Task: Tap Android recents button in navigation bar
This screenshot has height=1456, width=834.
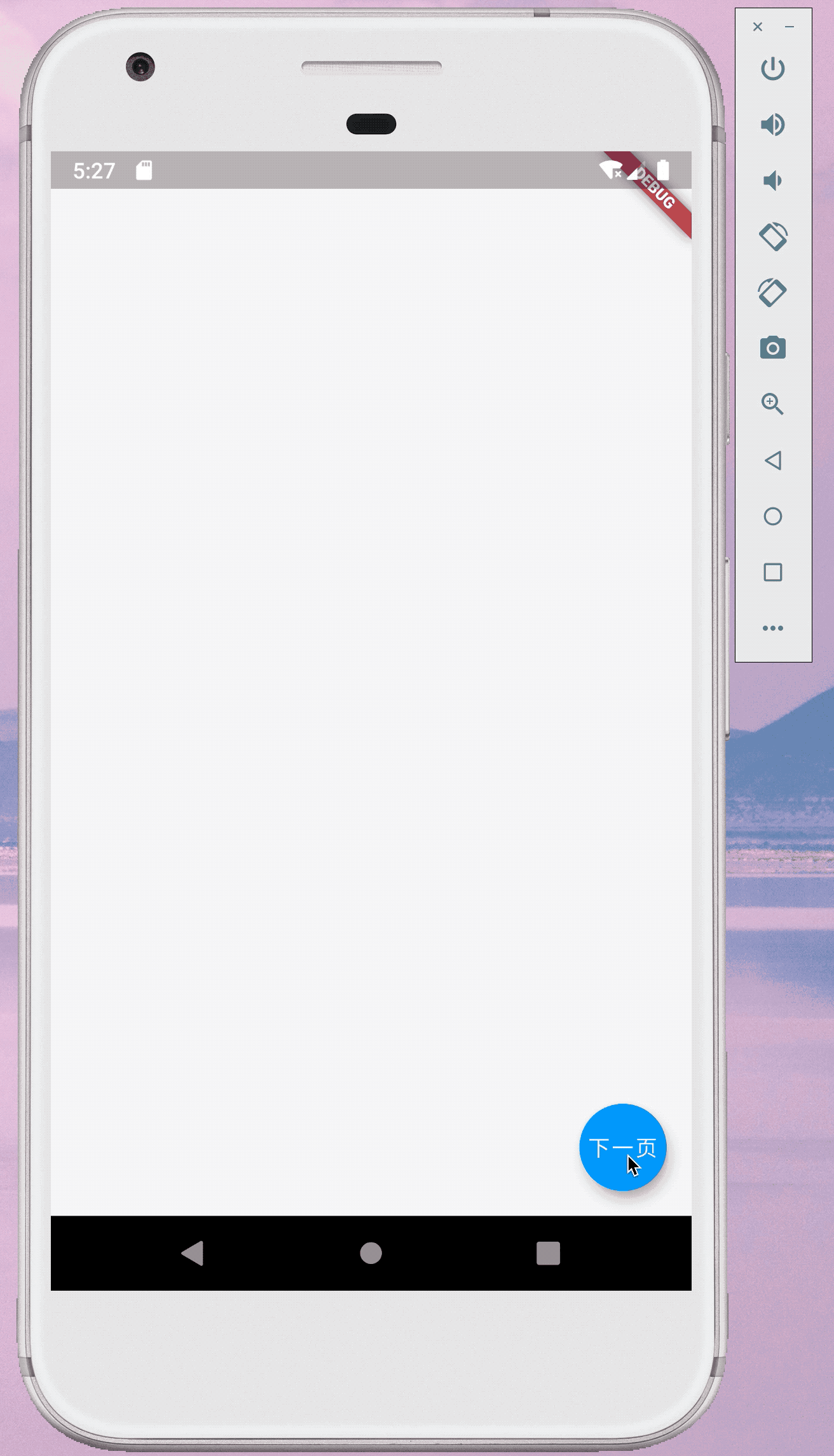Action: point(549,1253)
